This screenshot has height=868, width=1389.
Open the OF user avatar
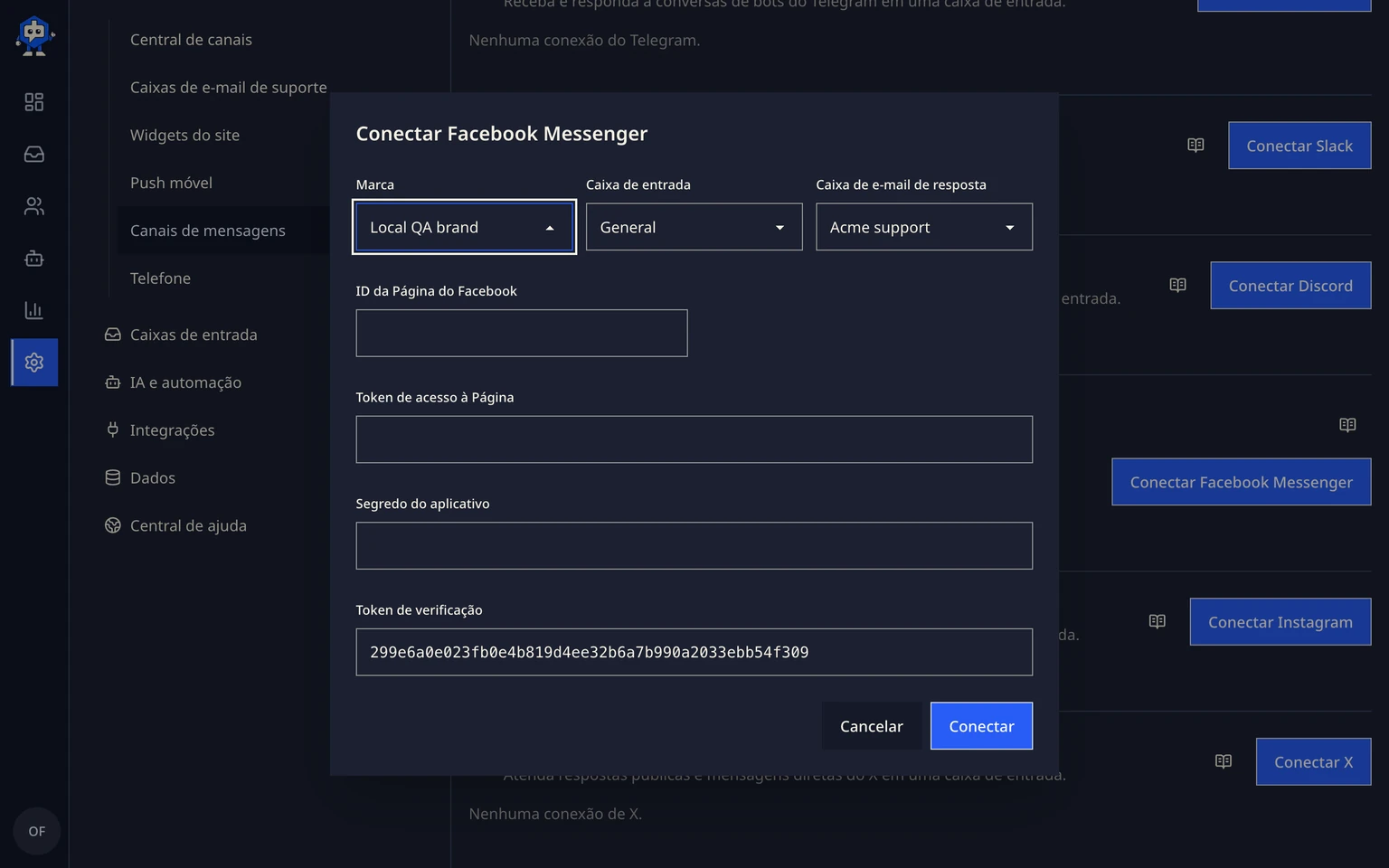point(37,832)
